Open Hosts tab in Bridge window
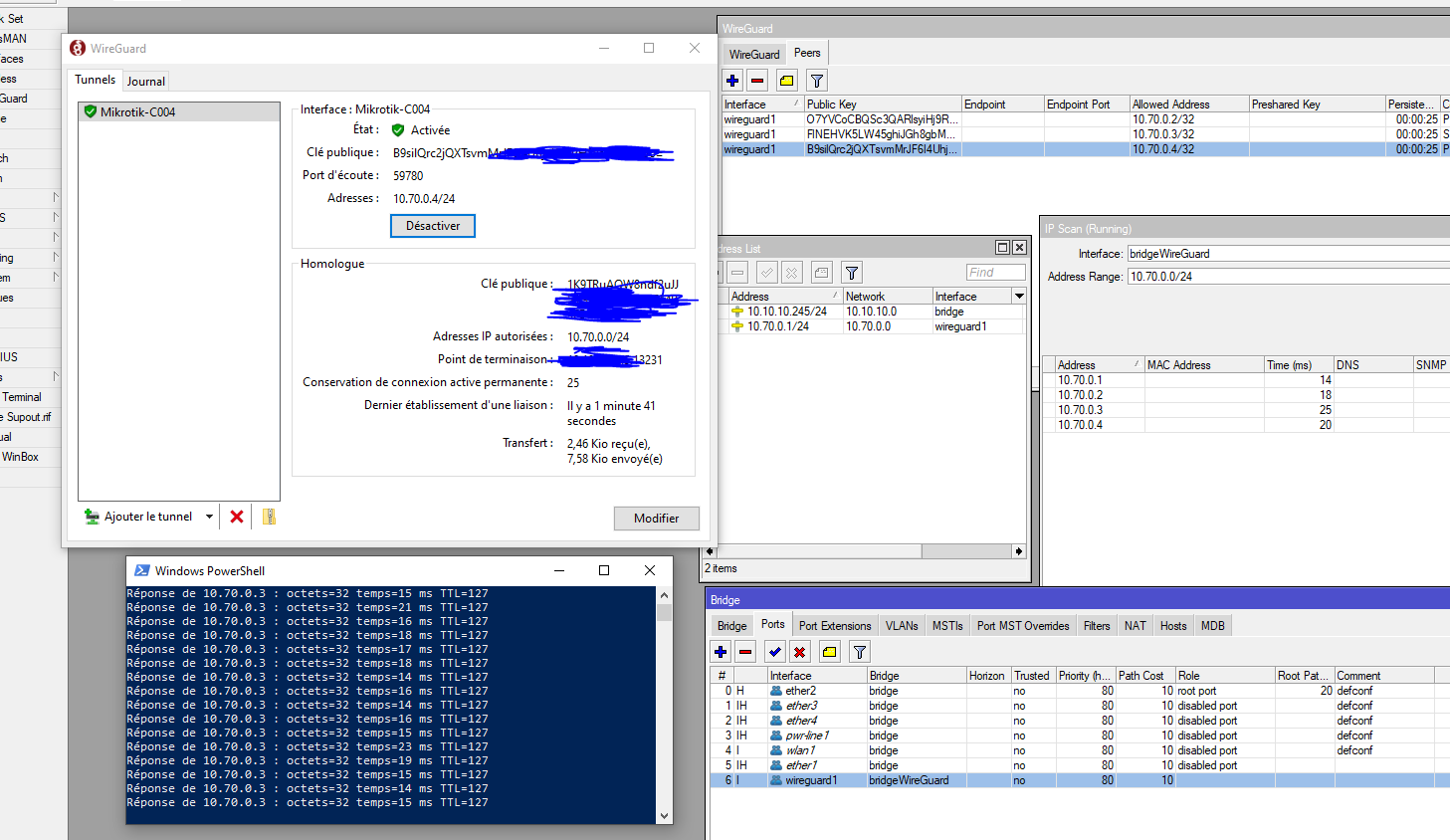This screenshot has height=840, width=1450. tap(1173, 626)
